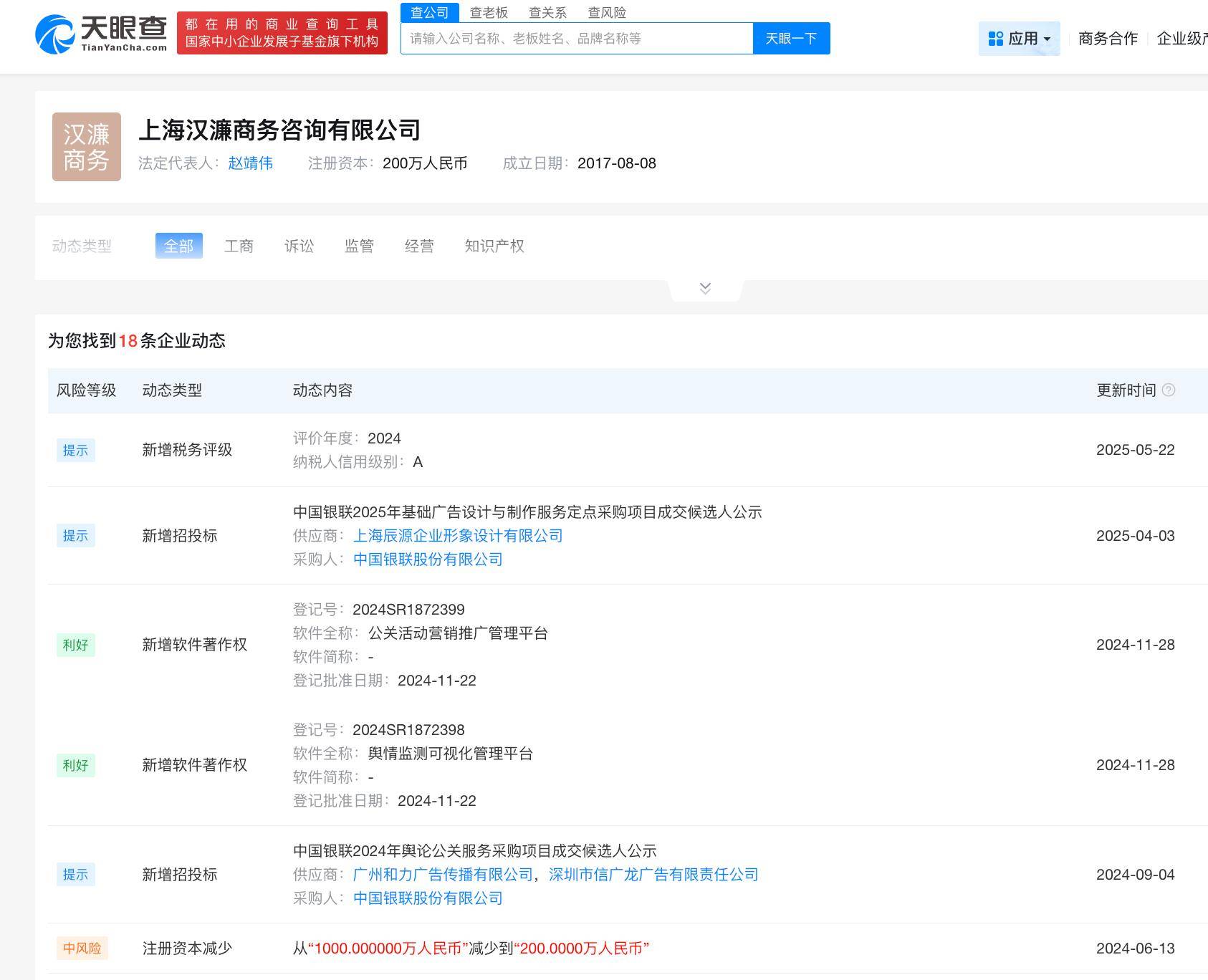Open legal representative 赵靖伟 link
Viewport: 1208px width, 980px height.
[x=250, y=163]
